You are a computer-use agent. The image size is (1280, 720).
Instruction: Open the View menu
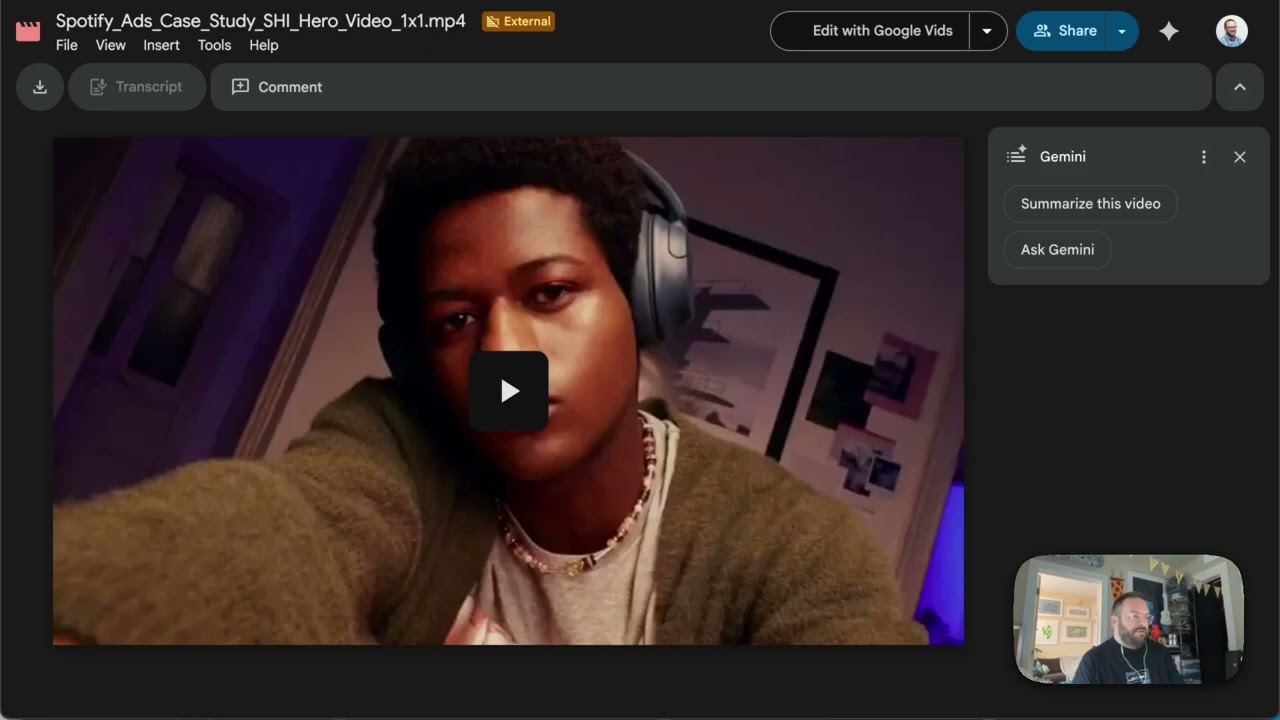pyautogui.click(x=111, y=45)
